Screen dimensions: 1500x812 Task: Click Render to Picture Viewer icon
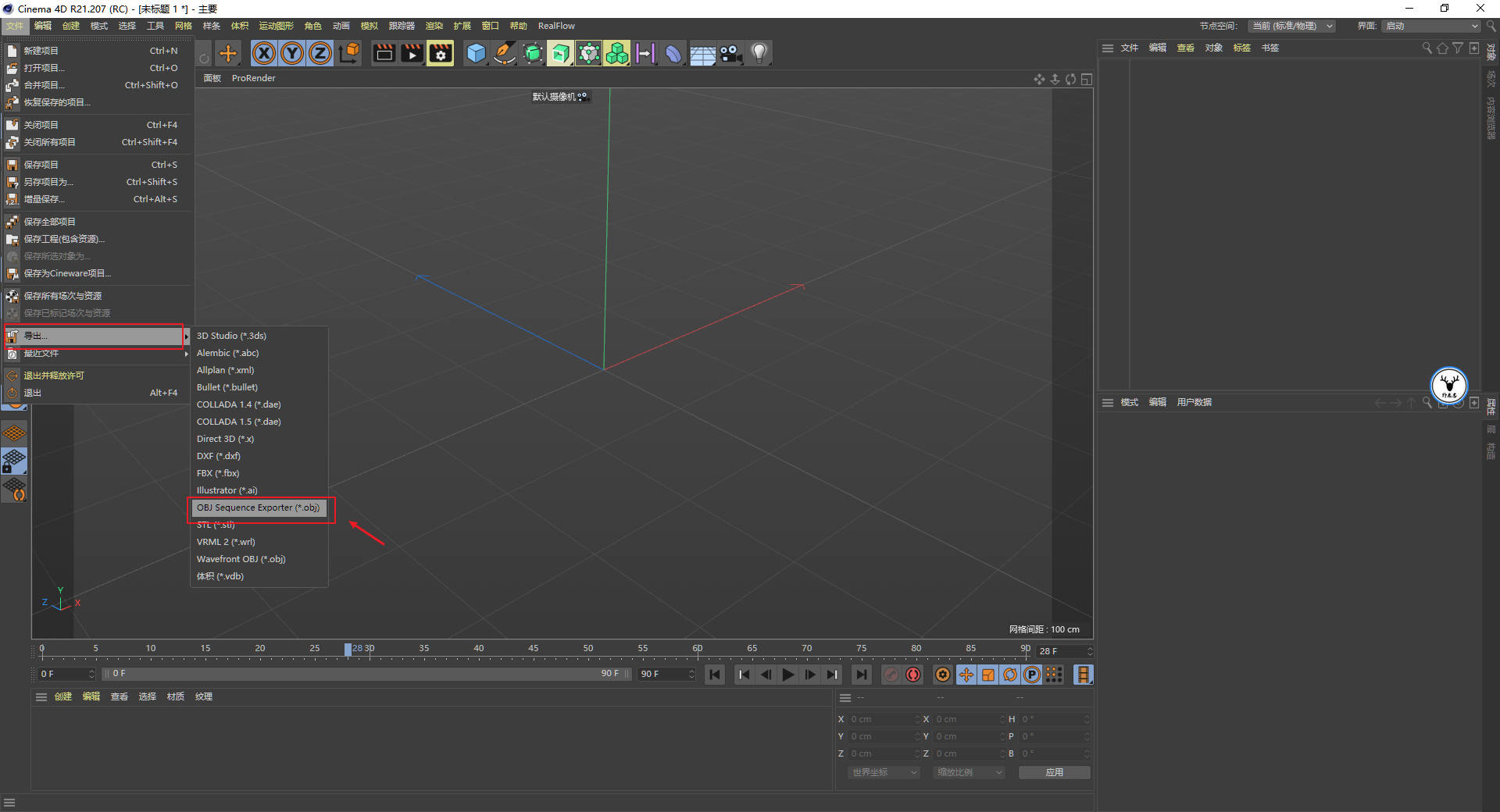[412, 53]
